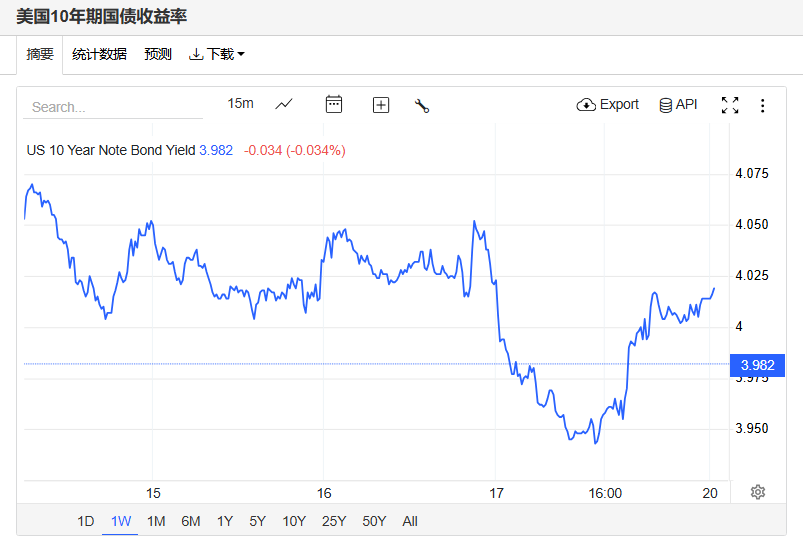803x546 pixels.
Task: Click the 3.982 current price label
Action: coord(757,365)
